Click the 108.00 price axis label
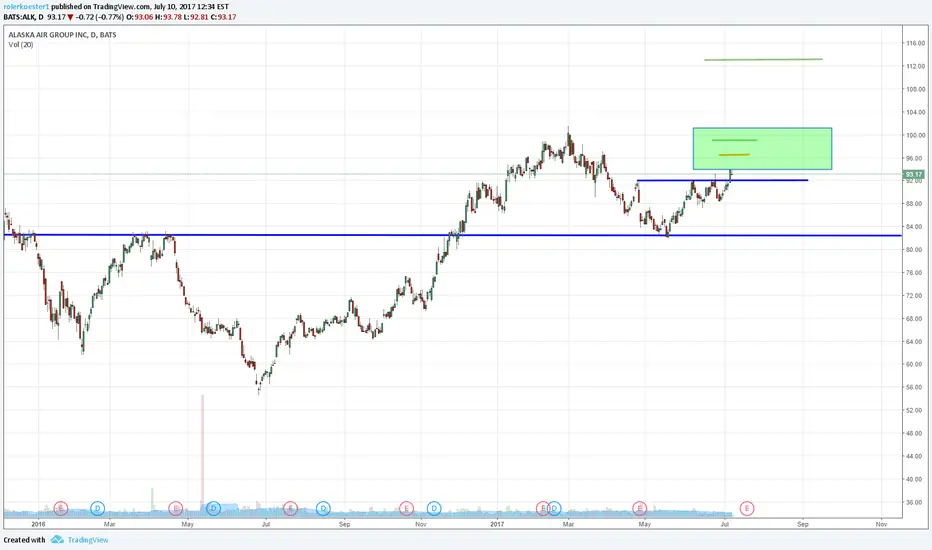 [915, 89]
